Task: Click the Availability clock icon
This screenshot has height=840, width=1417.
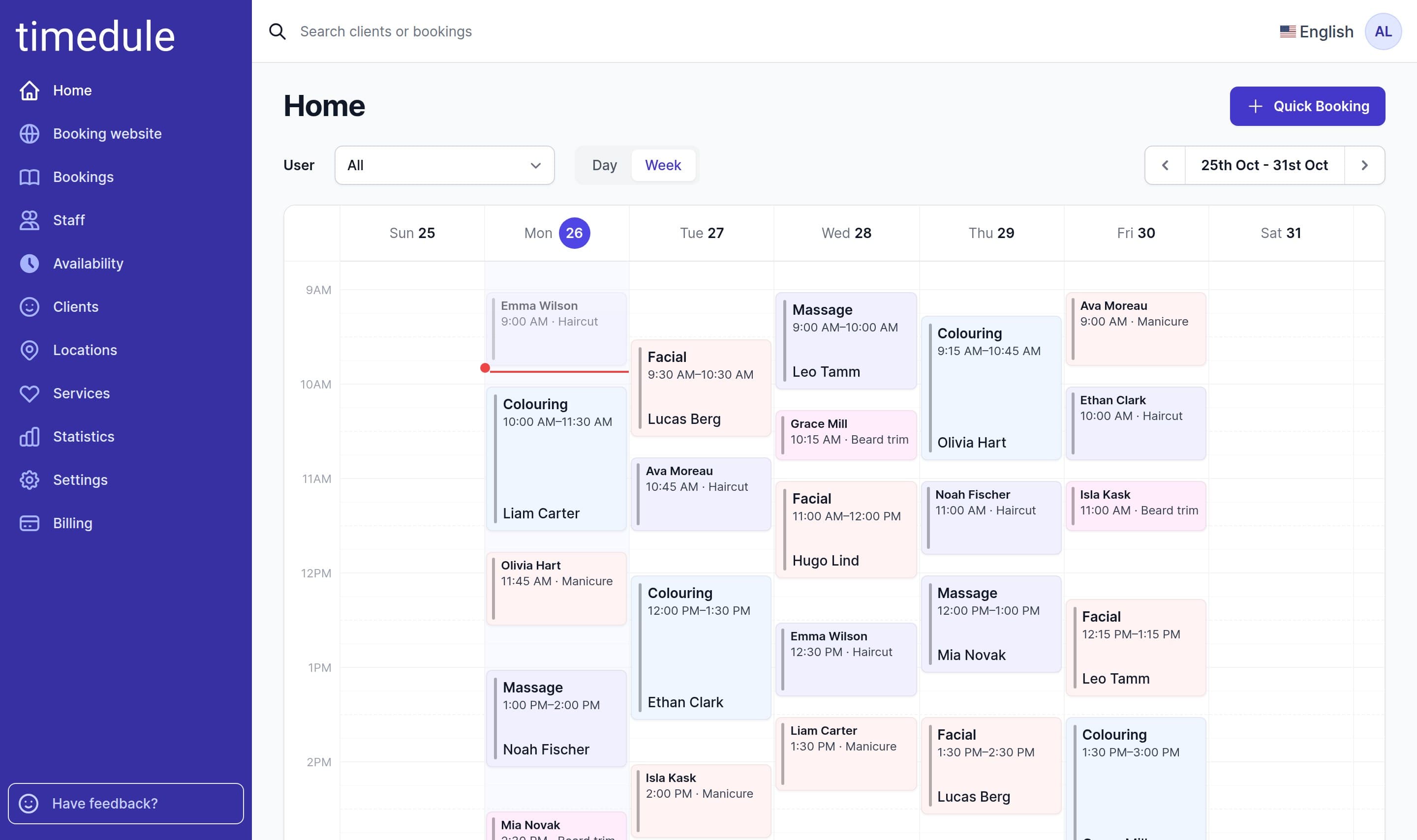Action: 30,264
